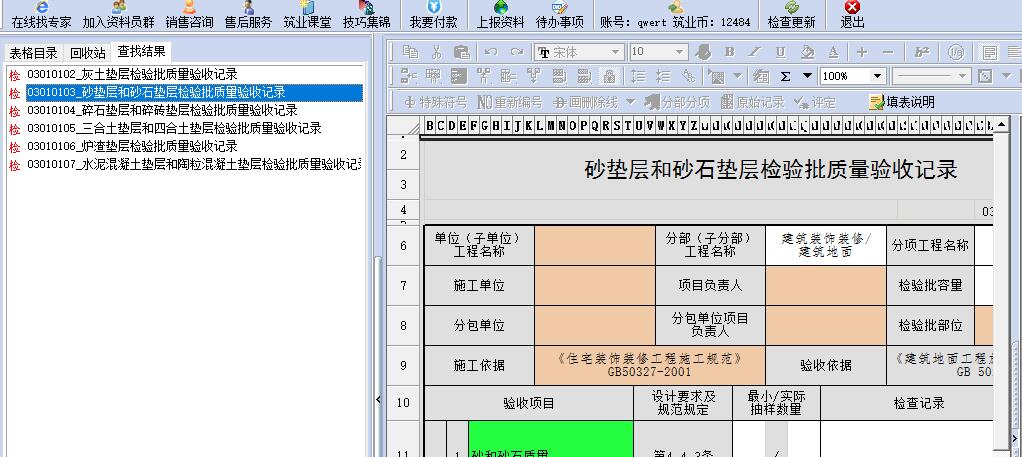This screenshot has width=1022, height=457.
Task: Open the 待办事项 to-do items
Action: [560, 14]
